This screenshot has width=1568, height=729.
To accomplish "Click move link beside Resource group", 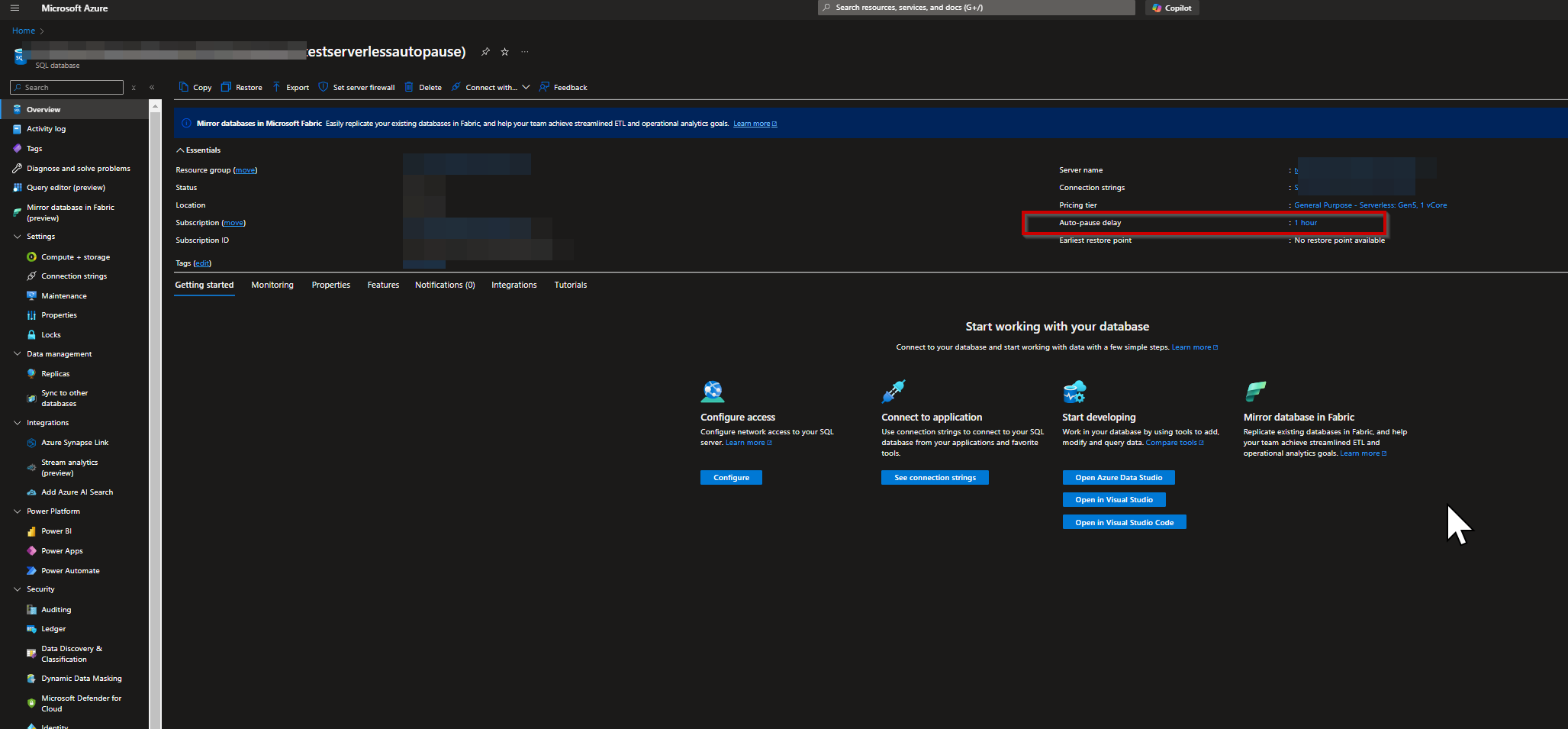I will pyautogui.click(x=245, y=170).
